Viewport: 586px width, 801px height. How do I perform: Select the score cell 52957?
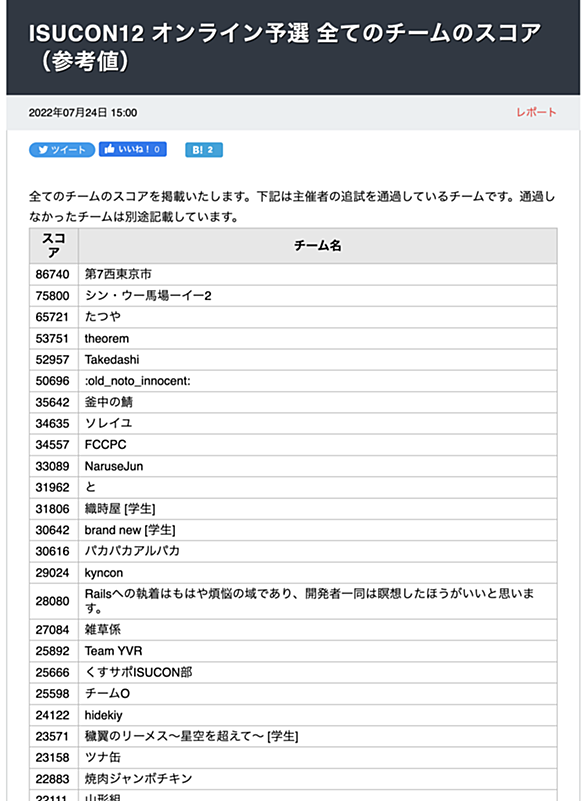[x=54, y=360]
